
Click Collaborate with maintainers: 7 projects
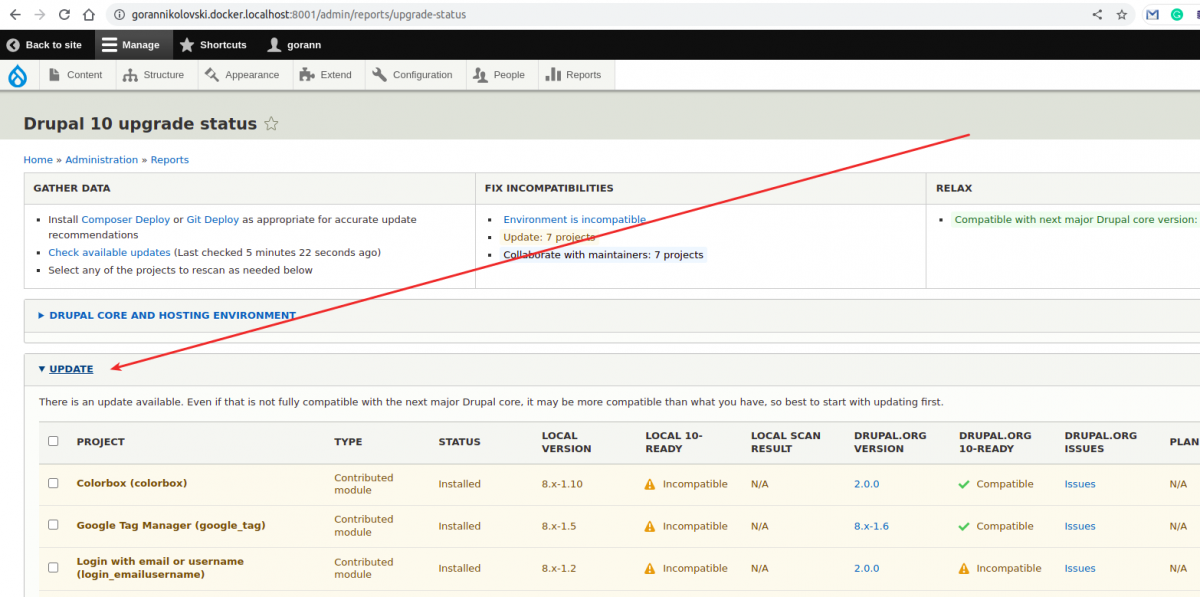(604, 255)
